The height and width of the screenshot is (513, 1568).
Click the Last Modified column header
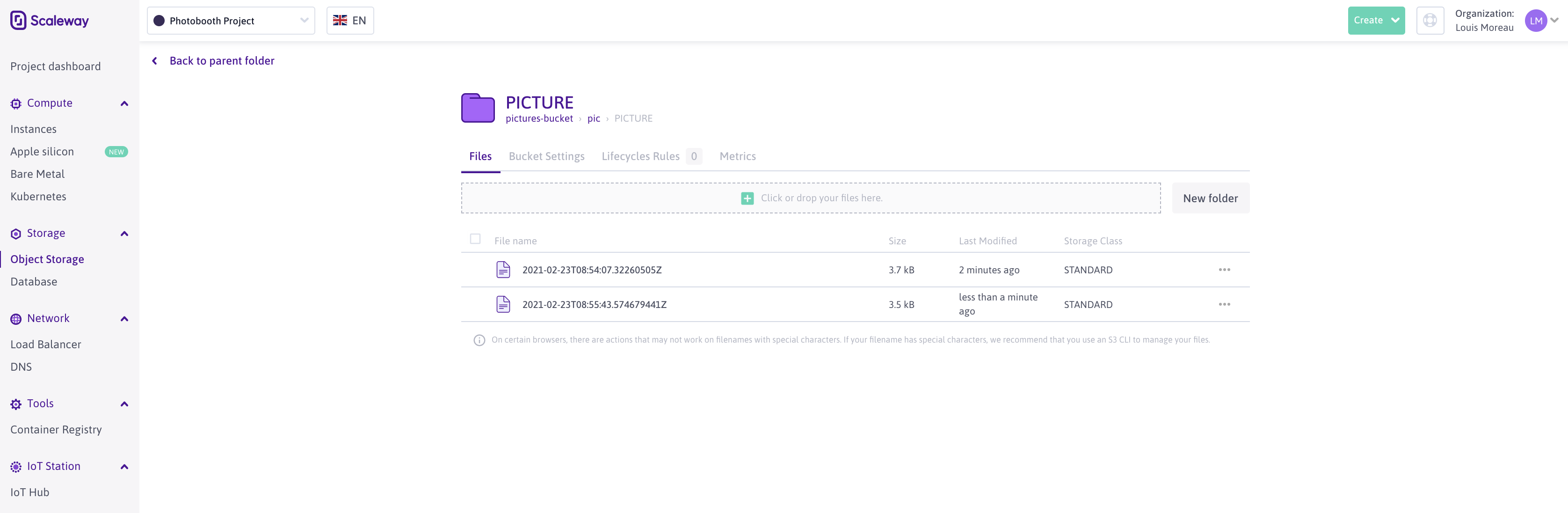click(987, 241)
